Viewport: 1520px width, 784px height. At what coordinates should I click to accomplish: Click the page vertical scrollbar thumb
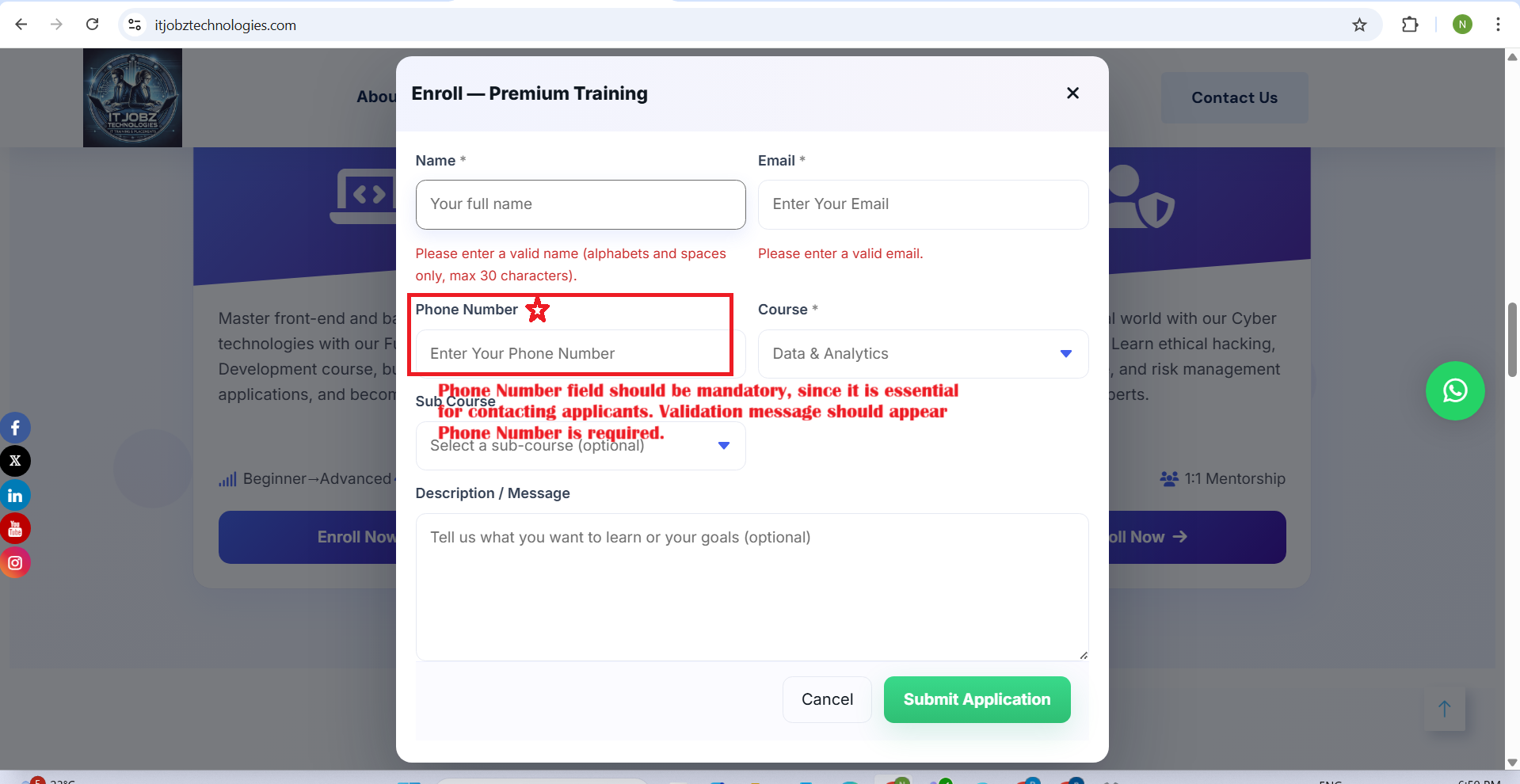pyautogui.click(x=1512, y=341)
